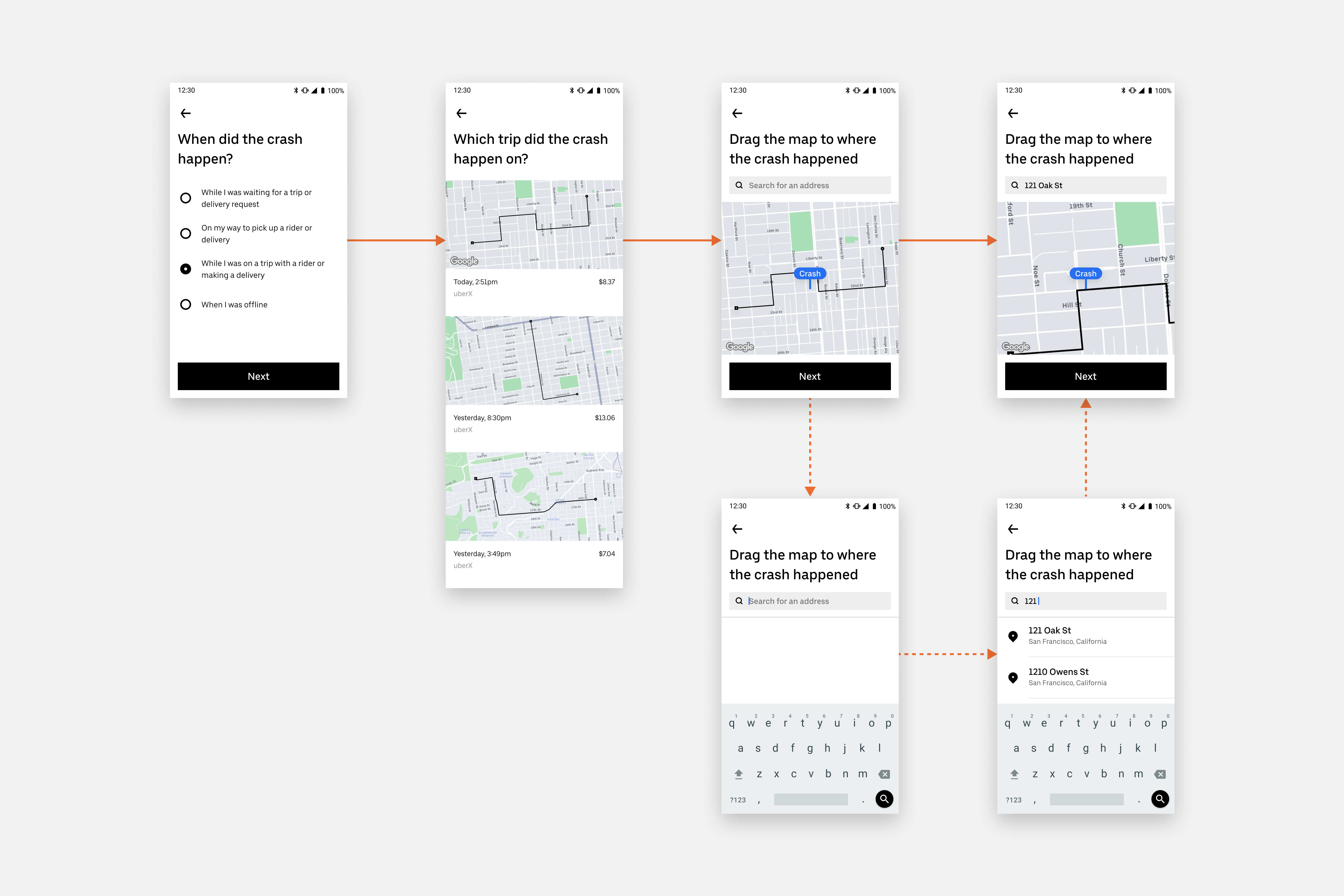The height and width of the screenshot is (896, 1344).
Task: Click 'Search for an address' field above the map
Action: click(x=810, y=185)
